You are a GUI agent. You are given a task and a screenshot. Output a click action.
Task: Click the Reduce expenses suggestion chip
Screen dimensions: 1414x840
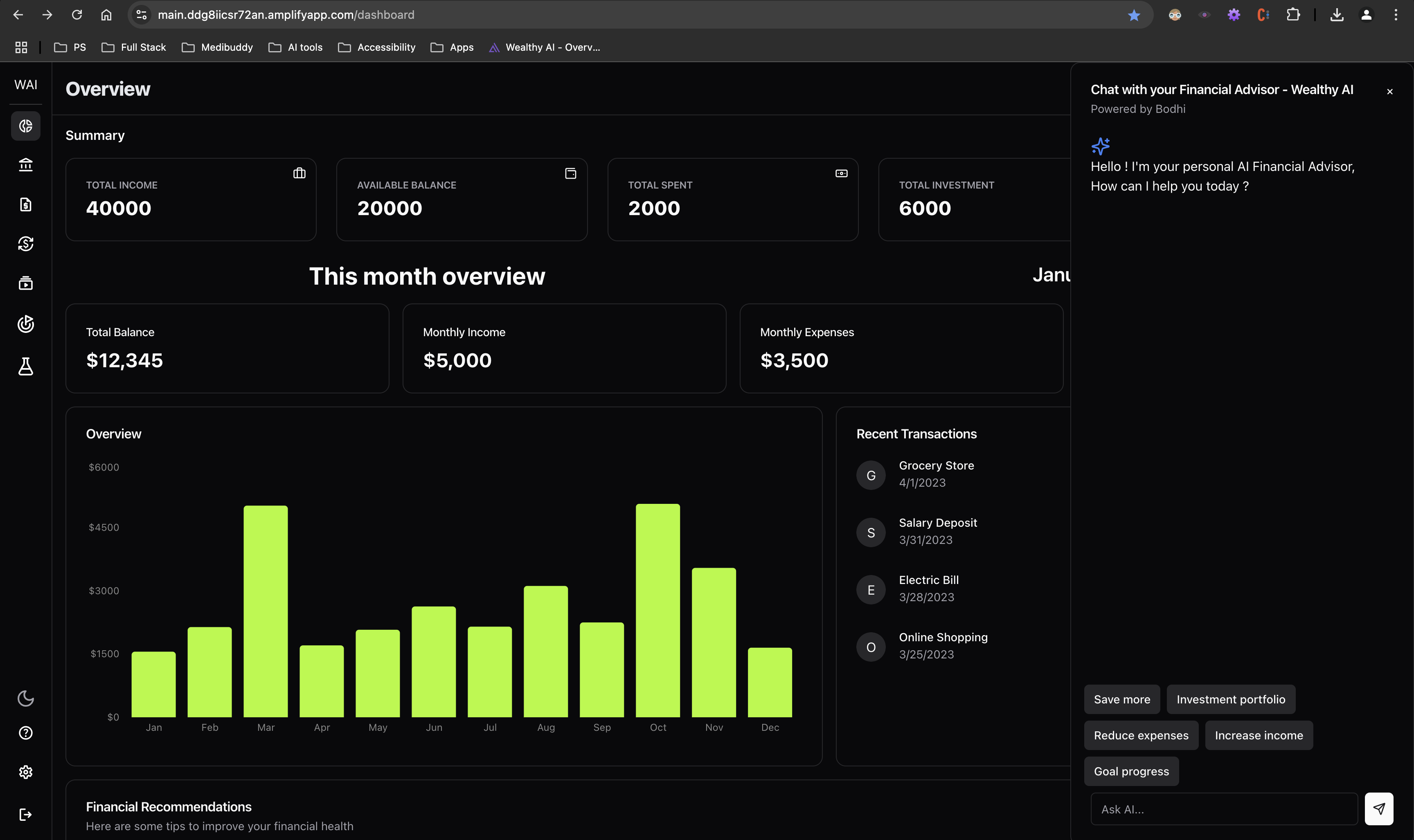click(1140, 735)
